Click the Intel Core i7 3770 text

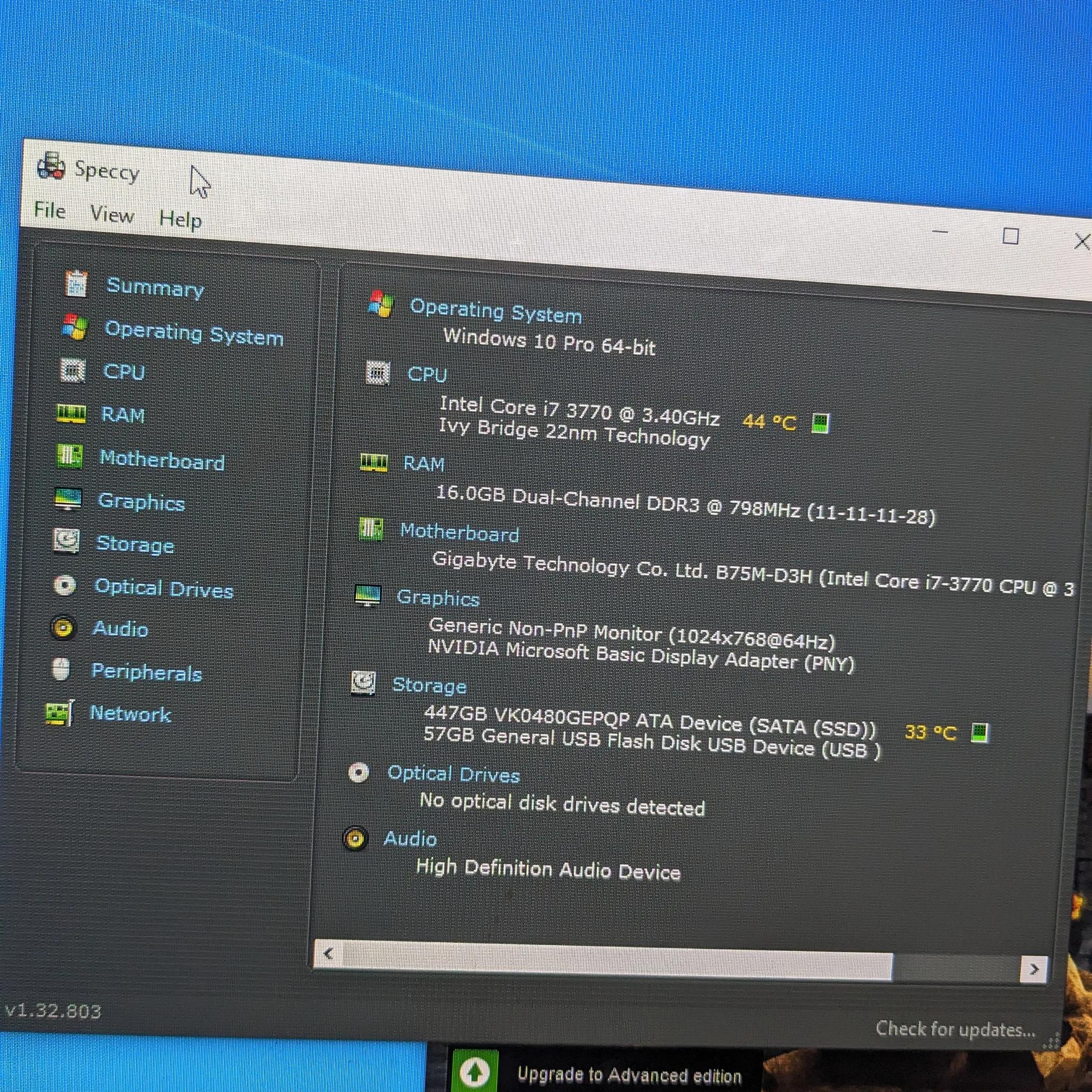coord(580,411)
